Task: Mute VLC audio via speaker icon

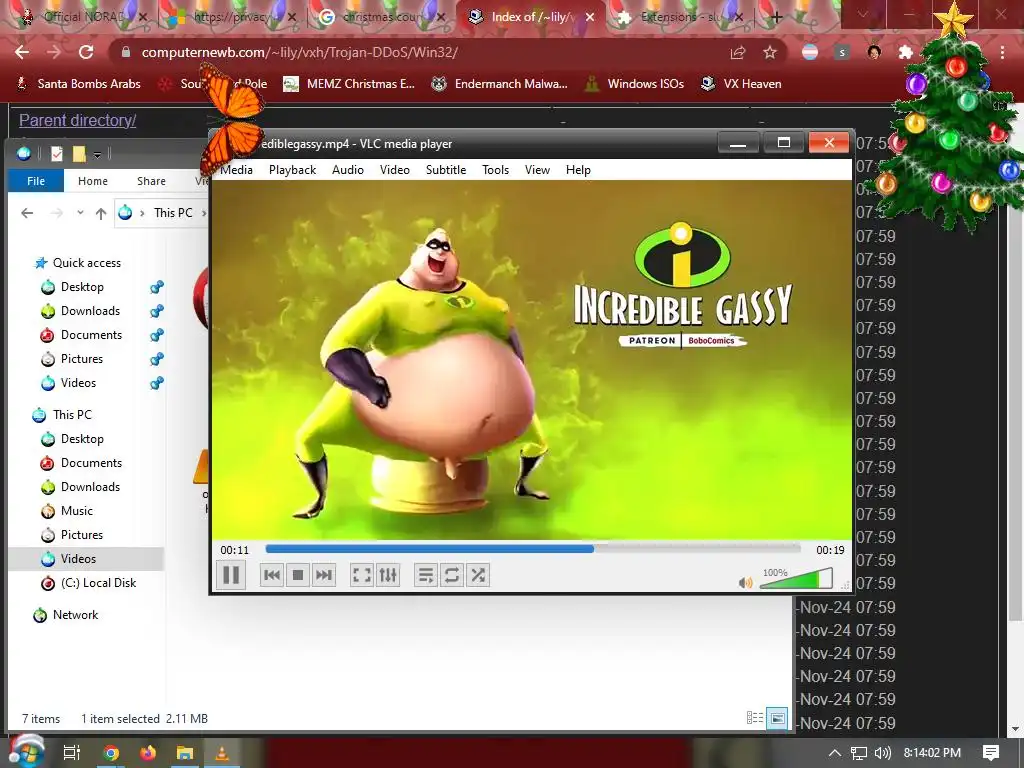Action: [745, 582]
